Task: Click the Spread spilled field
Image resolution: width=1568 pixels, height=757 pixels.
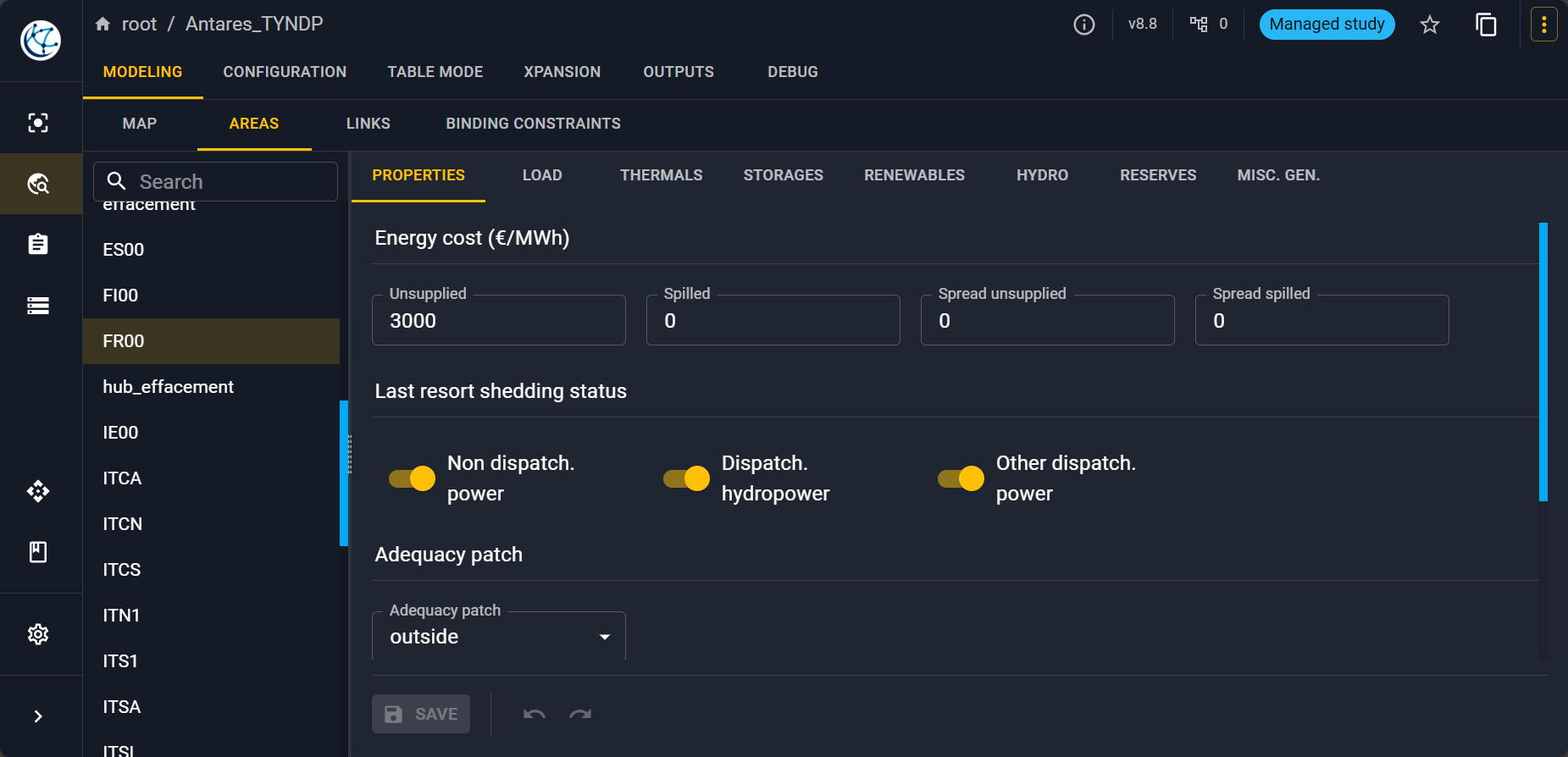Action: coord(1322,320)
